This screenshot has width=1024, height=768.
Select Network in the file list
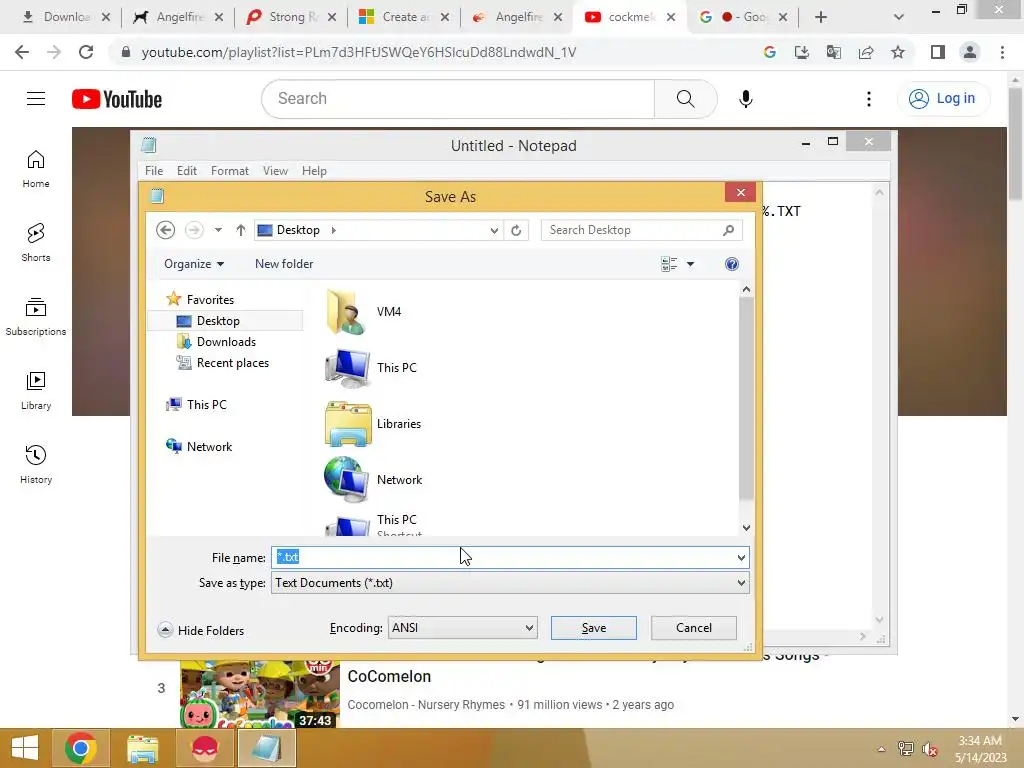[x=374, y=480]
